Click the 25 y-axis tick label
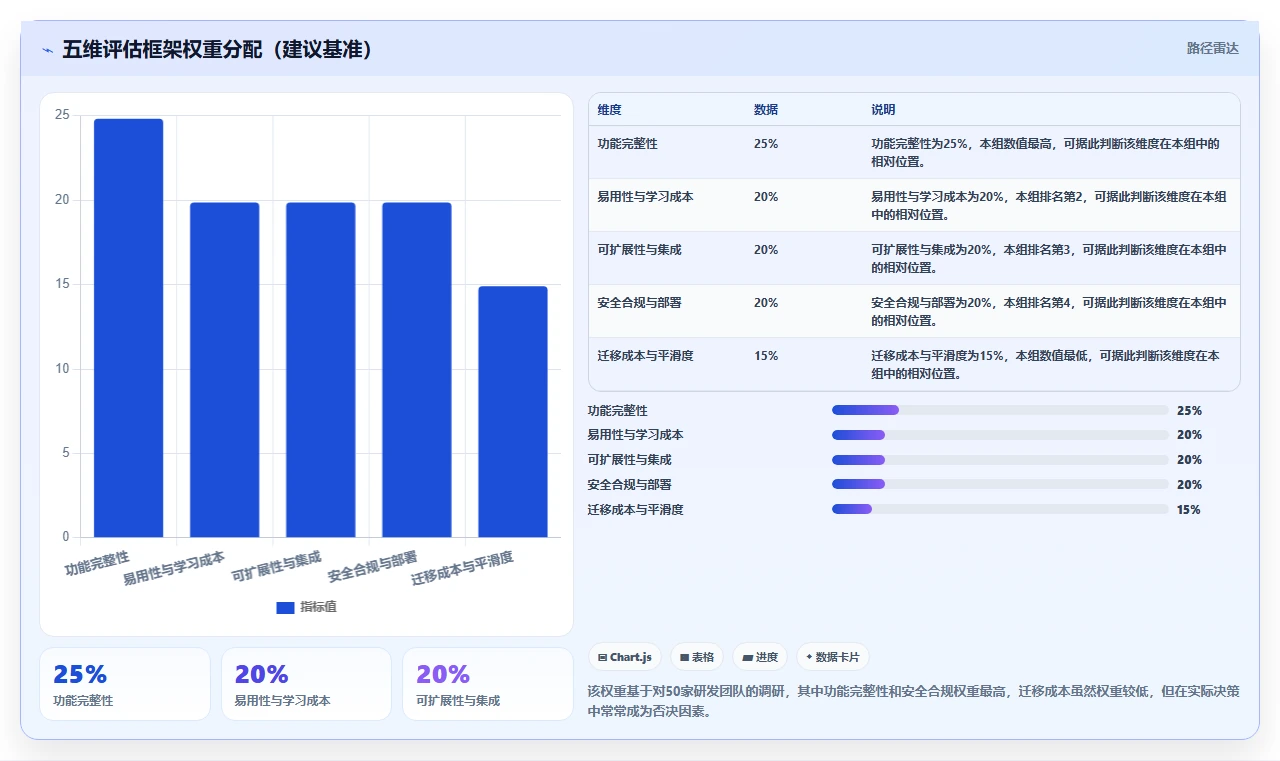This screenshot has width=1280, height=761. pos(62,115)
